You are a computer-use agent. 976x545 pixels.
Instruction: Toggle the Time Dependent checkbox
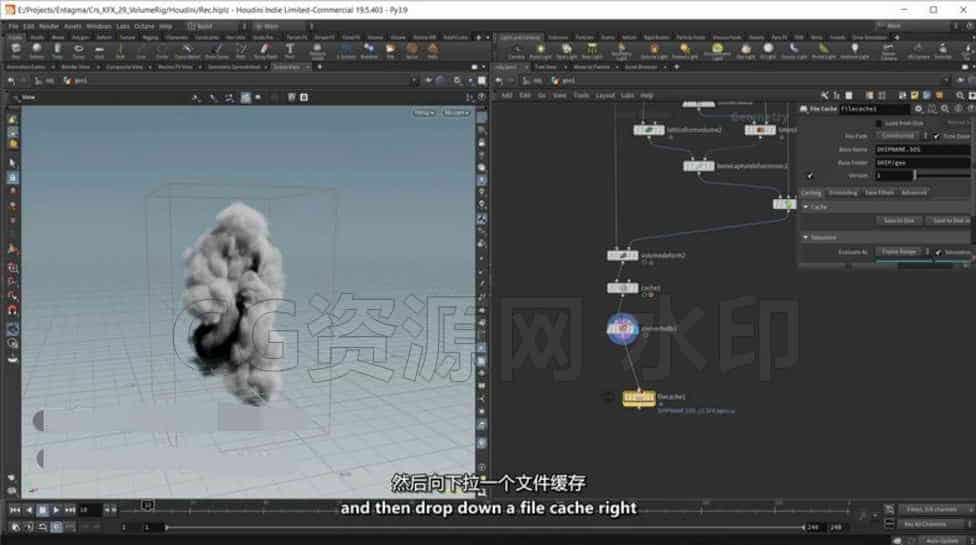click(936, 136)
